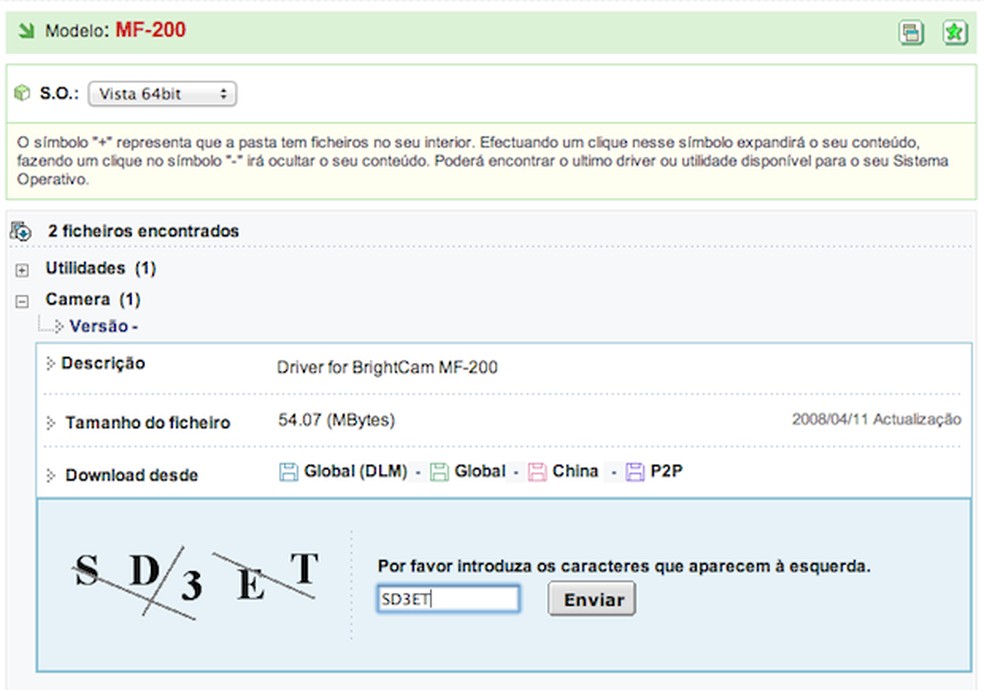Viewport: 984px width, 690px height.
Task: Select the Camera (1) tree entry
Action: pos(93,299)
